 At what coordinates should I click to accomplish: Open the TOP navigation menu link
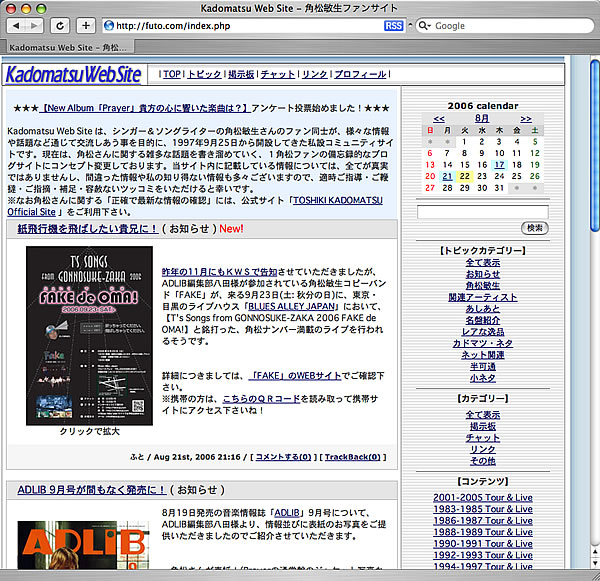(172, 75)
